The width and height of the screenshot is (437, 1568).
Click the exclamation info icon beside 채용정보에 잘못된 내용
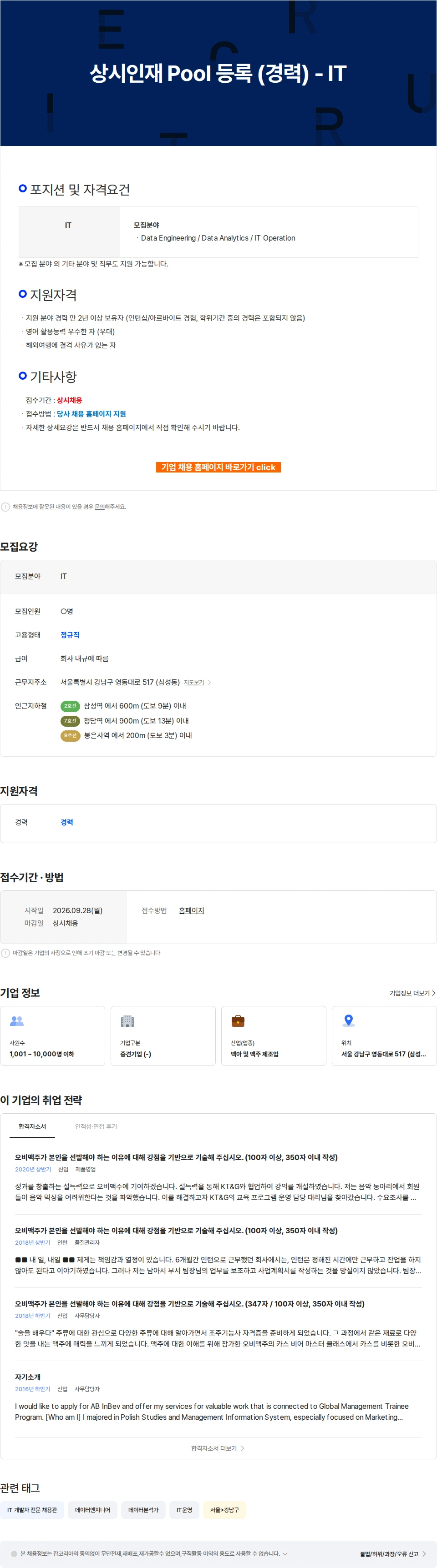point(5,507)
